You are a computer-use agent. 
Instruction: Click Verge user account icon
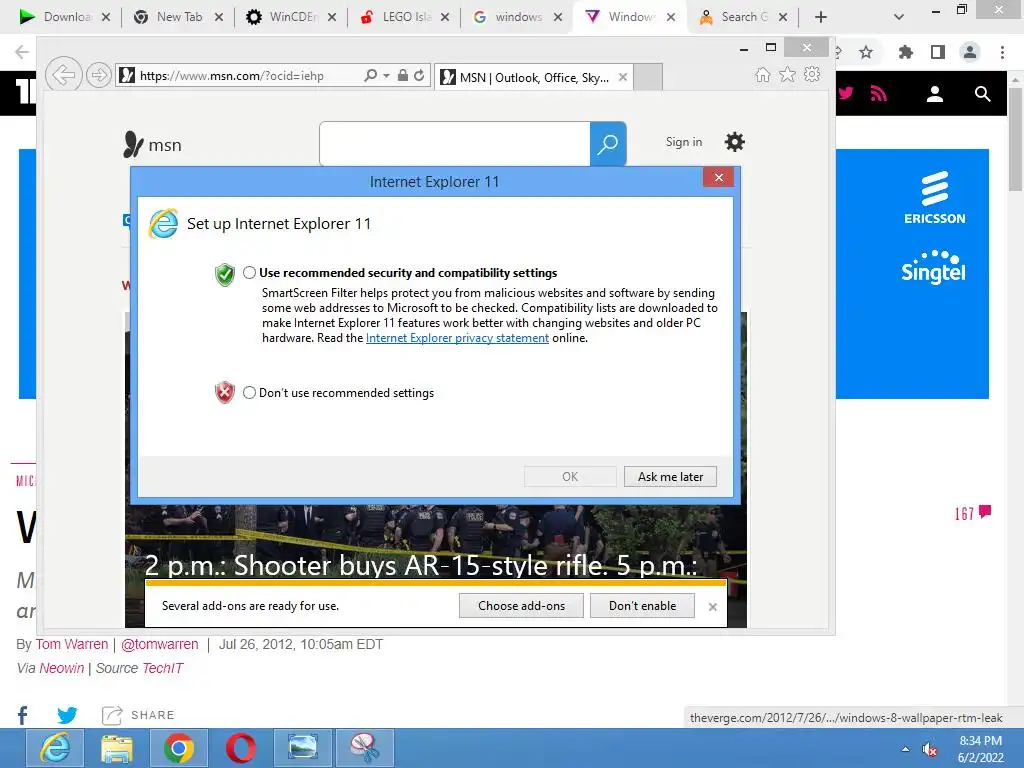click(935, 94)
